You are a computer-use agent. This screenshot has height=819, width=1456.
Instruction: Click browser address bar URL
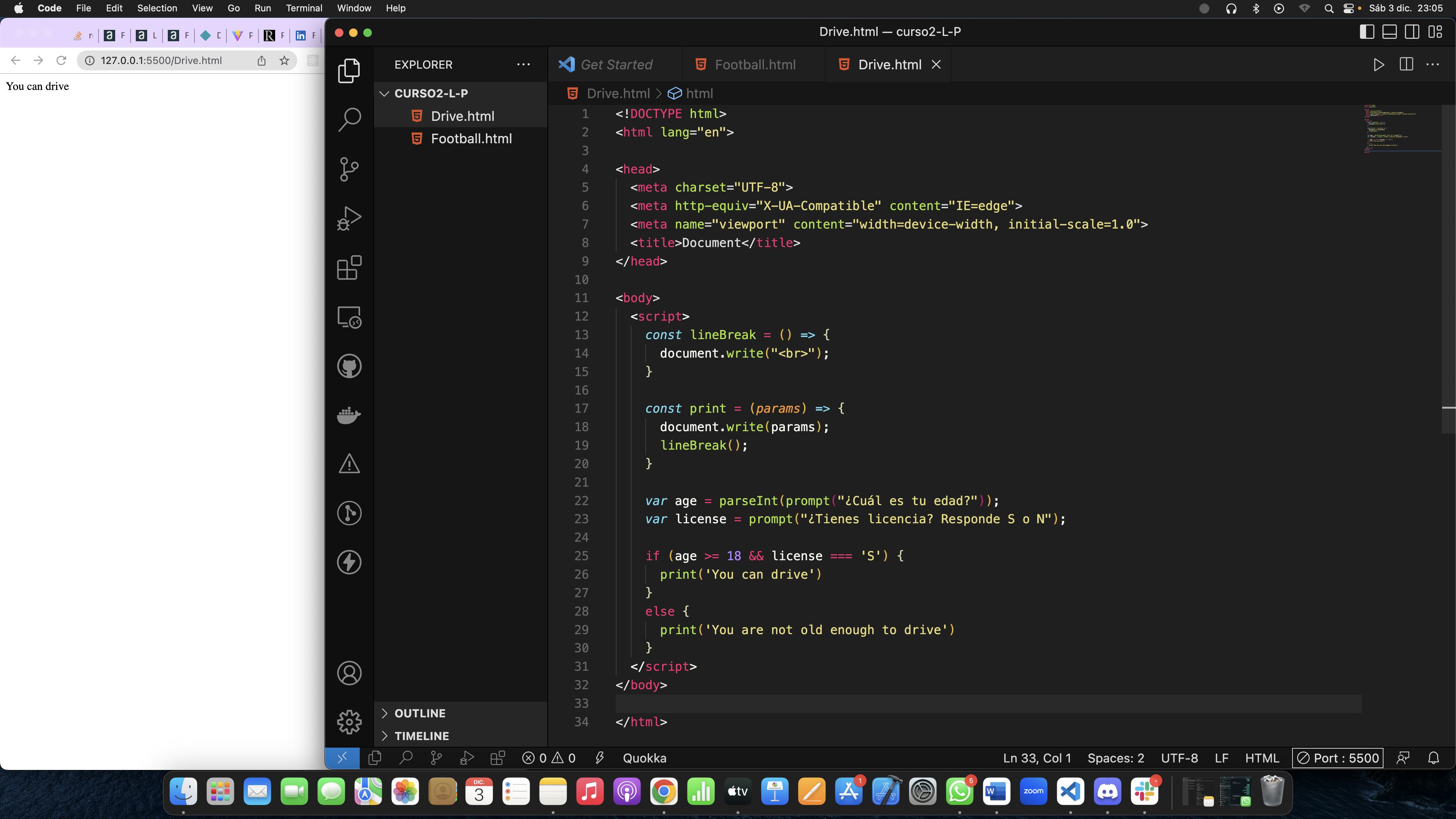point(161,60)
